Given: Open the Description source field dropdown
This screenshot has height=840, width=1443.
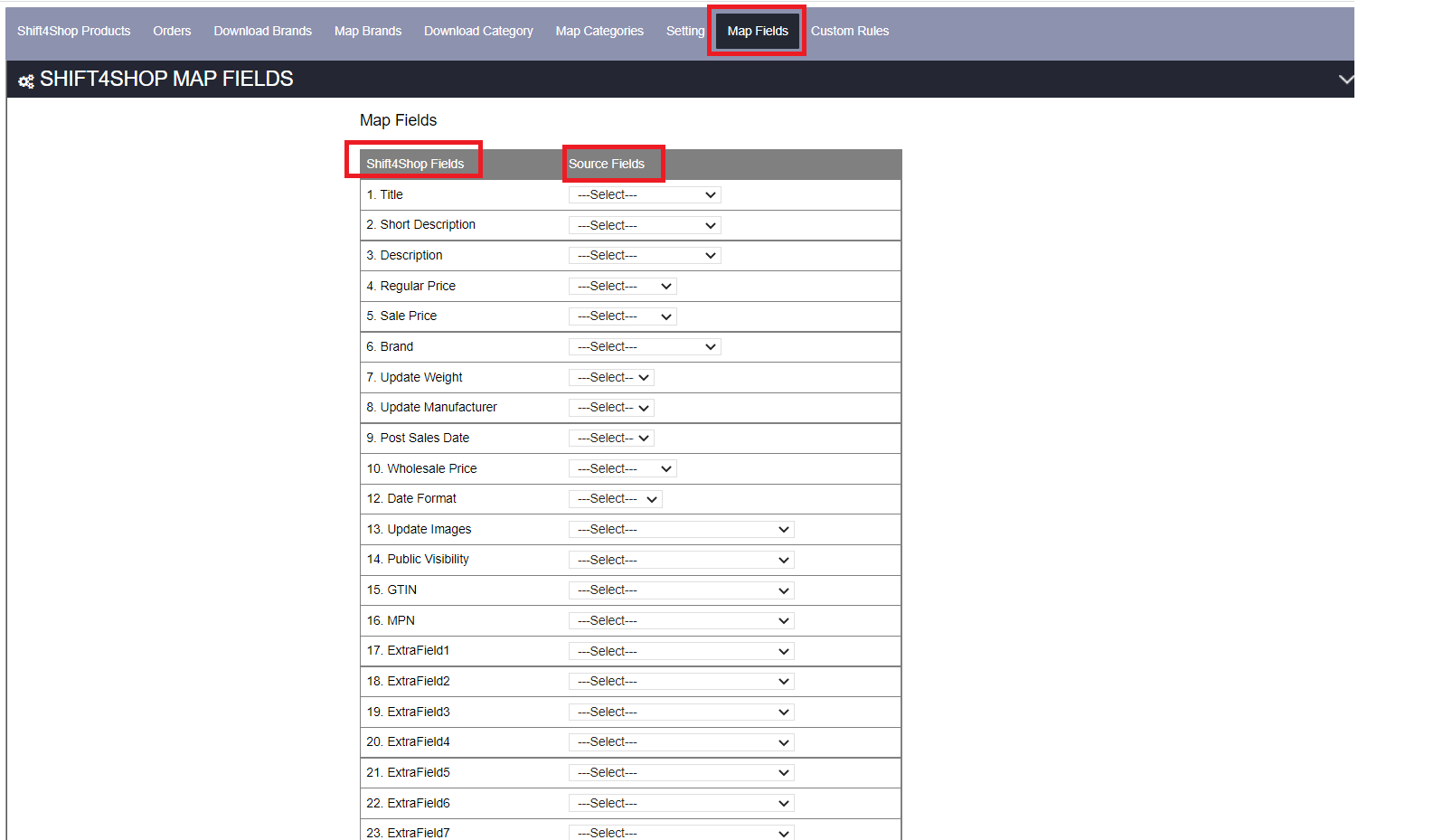Looking at the screenshot, I should tap(645, 256).
